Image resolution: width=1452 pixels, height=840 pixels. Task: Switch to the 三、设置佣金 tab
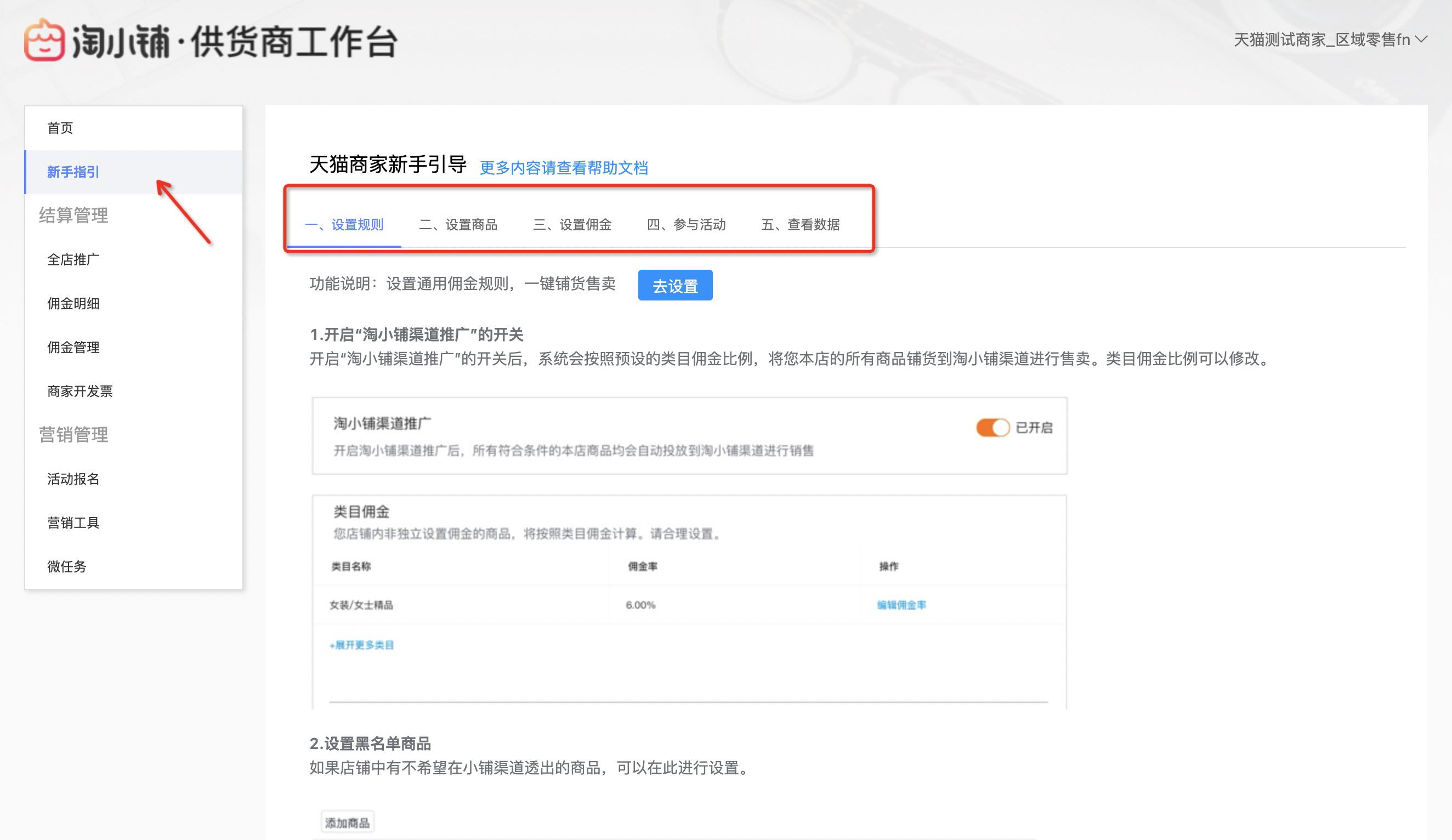tap(572, 224)
